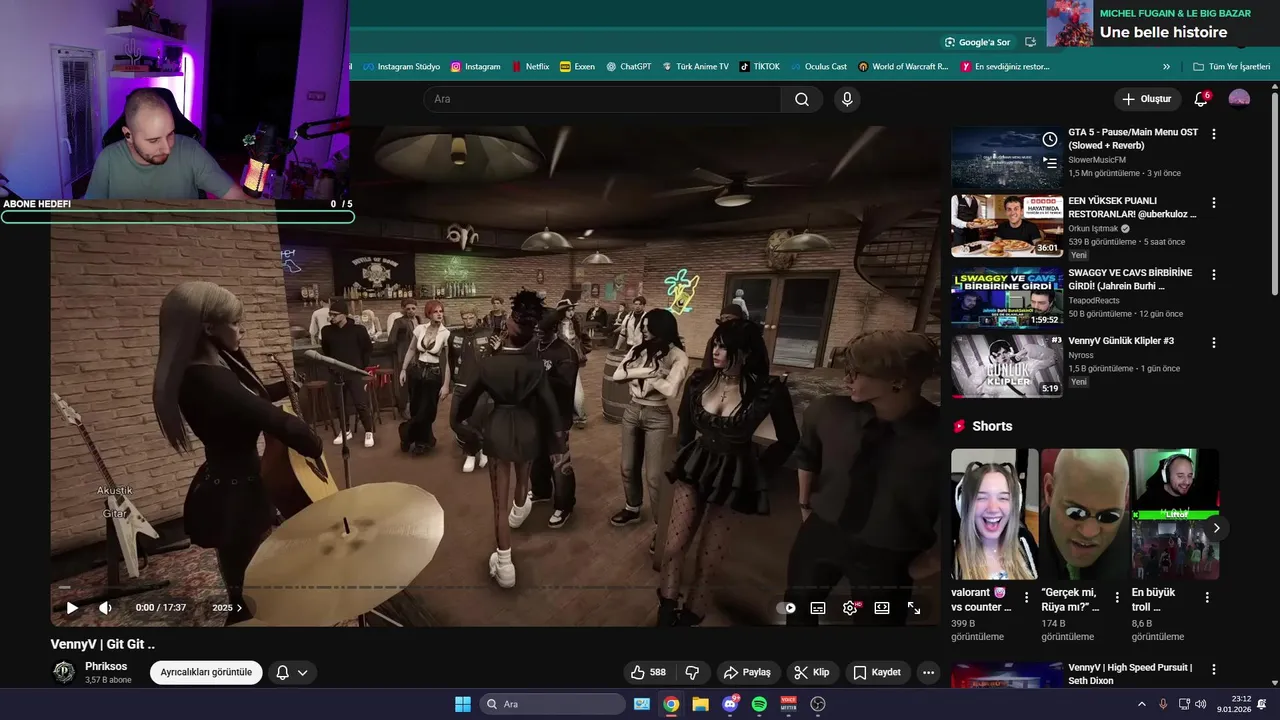The height and width of the screenshot is (720, 1280).
Task: Open options for VennyV Günlük Klipler #3
Action: (x=1214, y=342)
